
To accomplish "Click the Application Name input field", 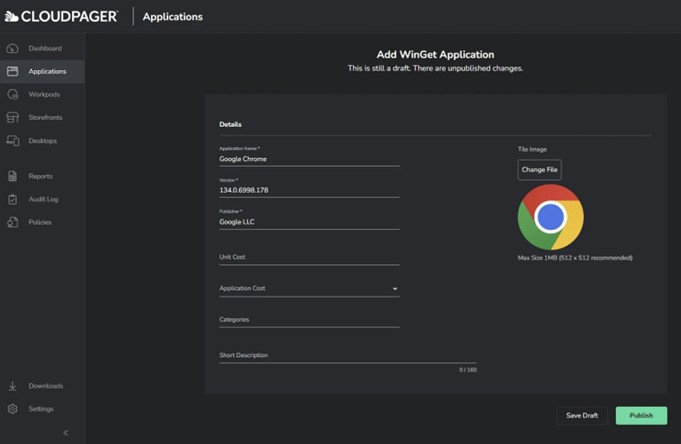I will (x=309, y=158).
